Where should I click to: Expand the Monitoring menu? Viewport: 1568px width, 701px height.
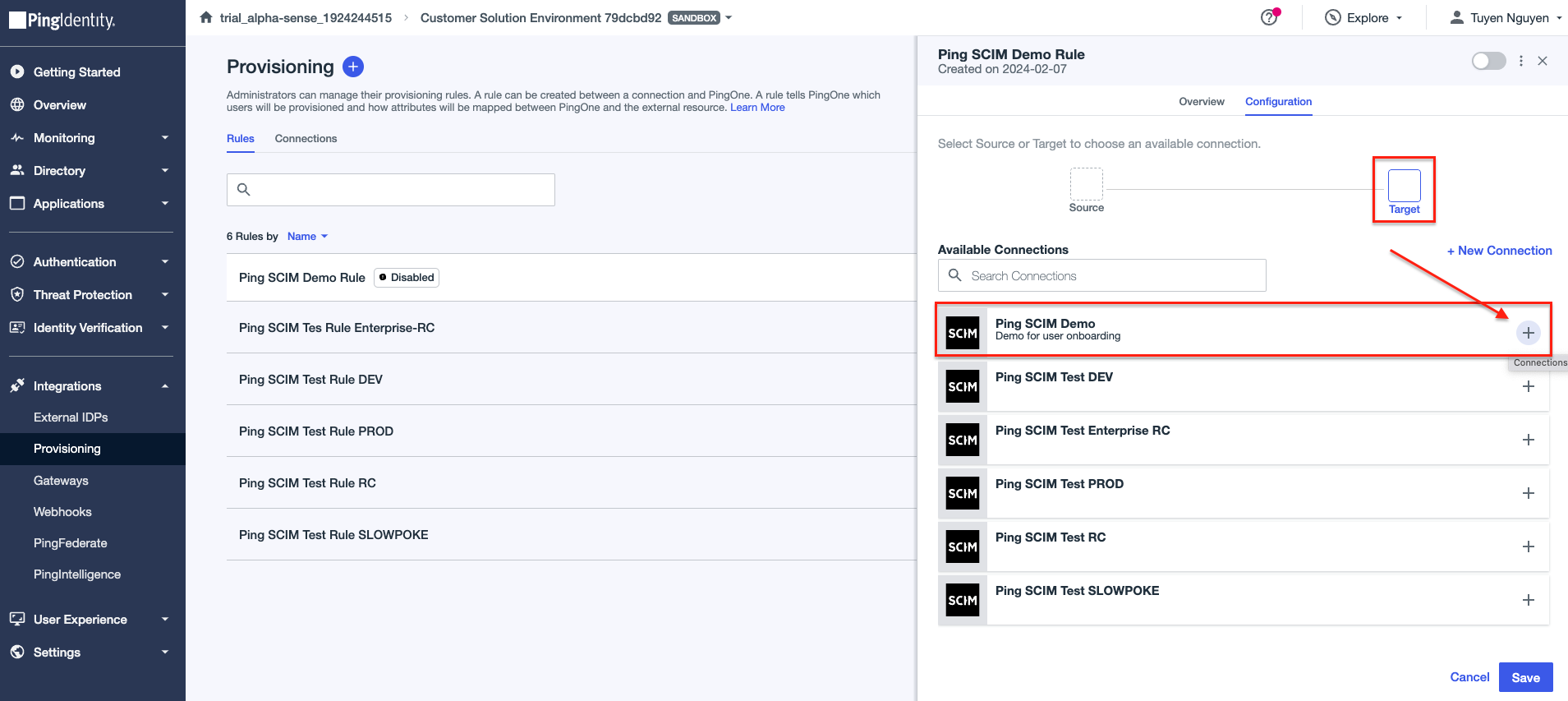click(165, 137)
